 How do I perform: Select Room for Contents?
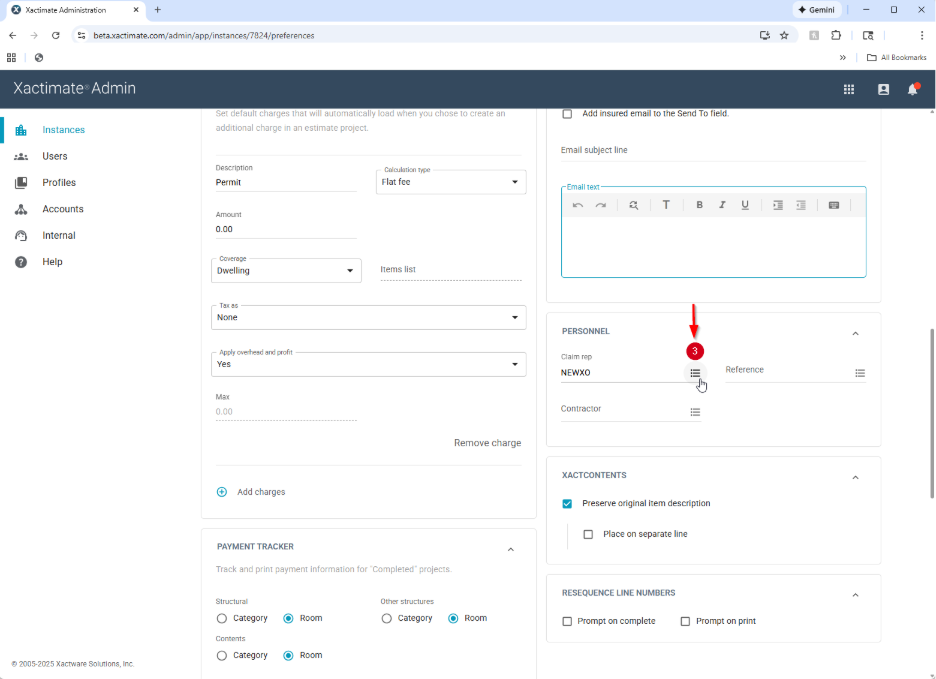pyautogui.click(x=288, y=655)
